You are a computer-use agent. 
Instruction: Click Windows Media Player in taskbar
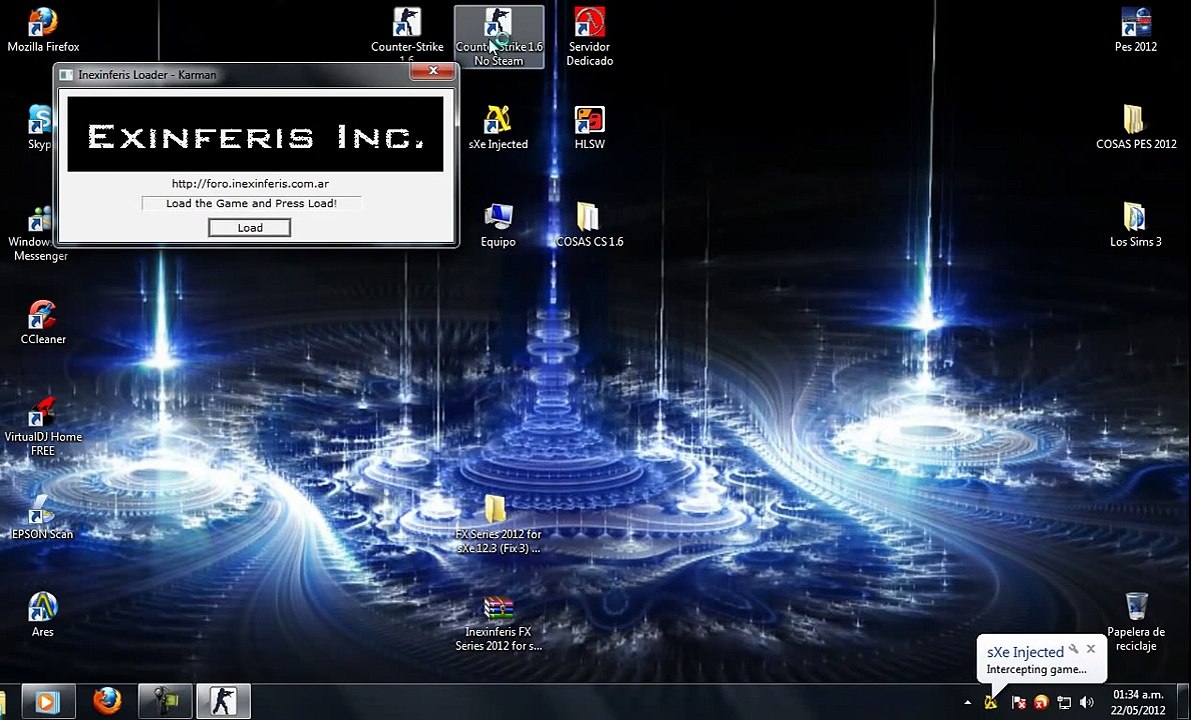click(48, 701)
